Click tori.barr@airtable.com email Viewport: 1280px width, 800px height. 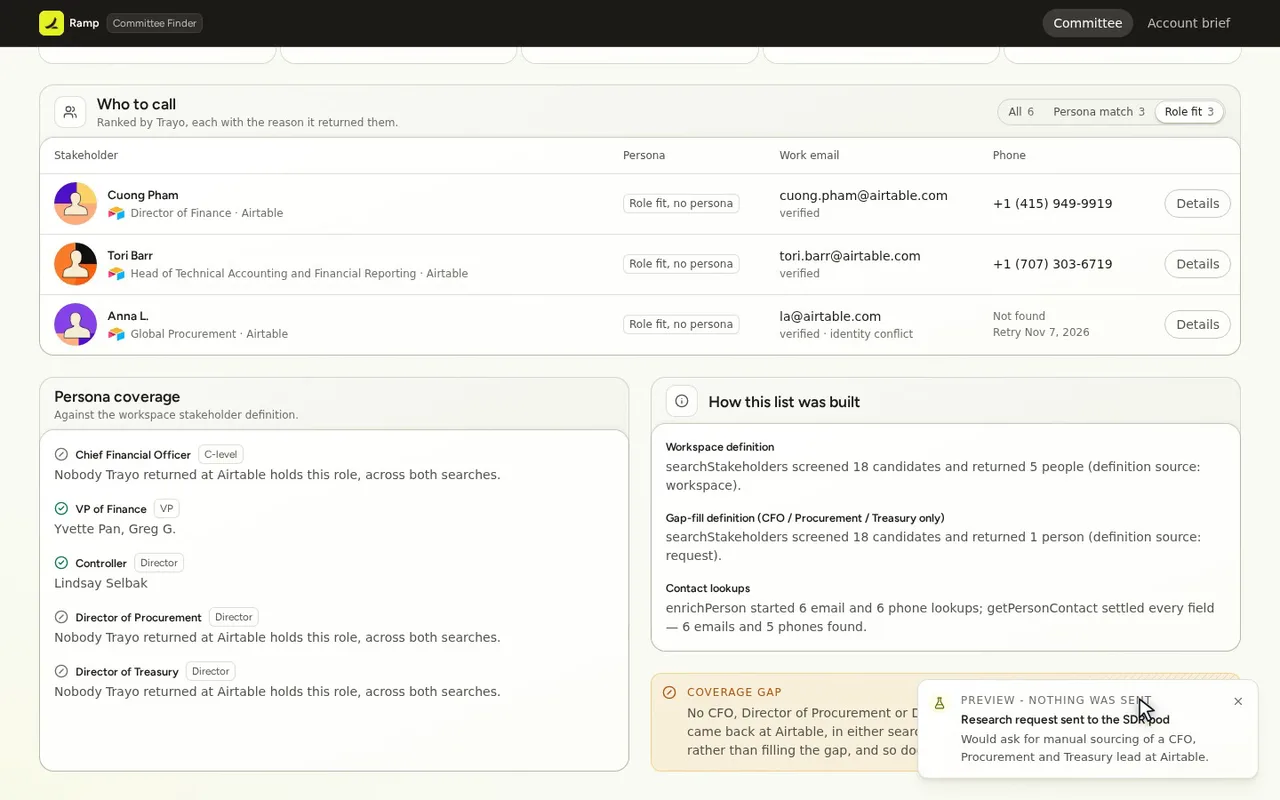click(x=850, y=256)
